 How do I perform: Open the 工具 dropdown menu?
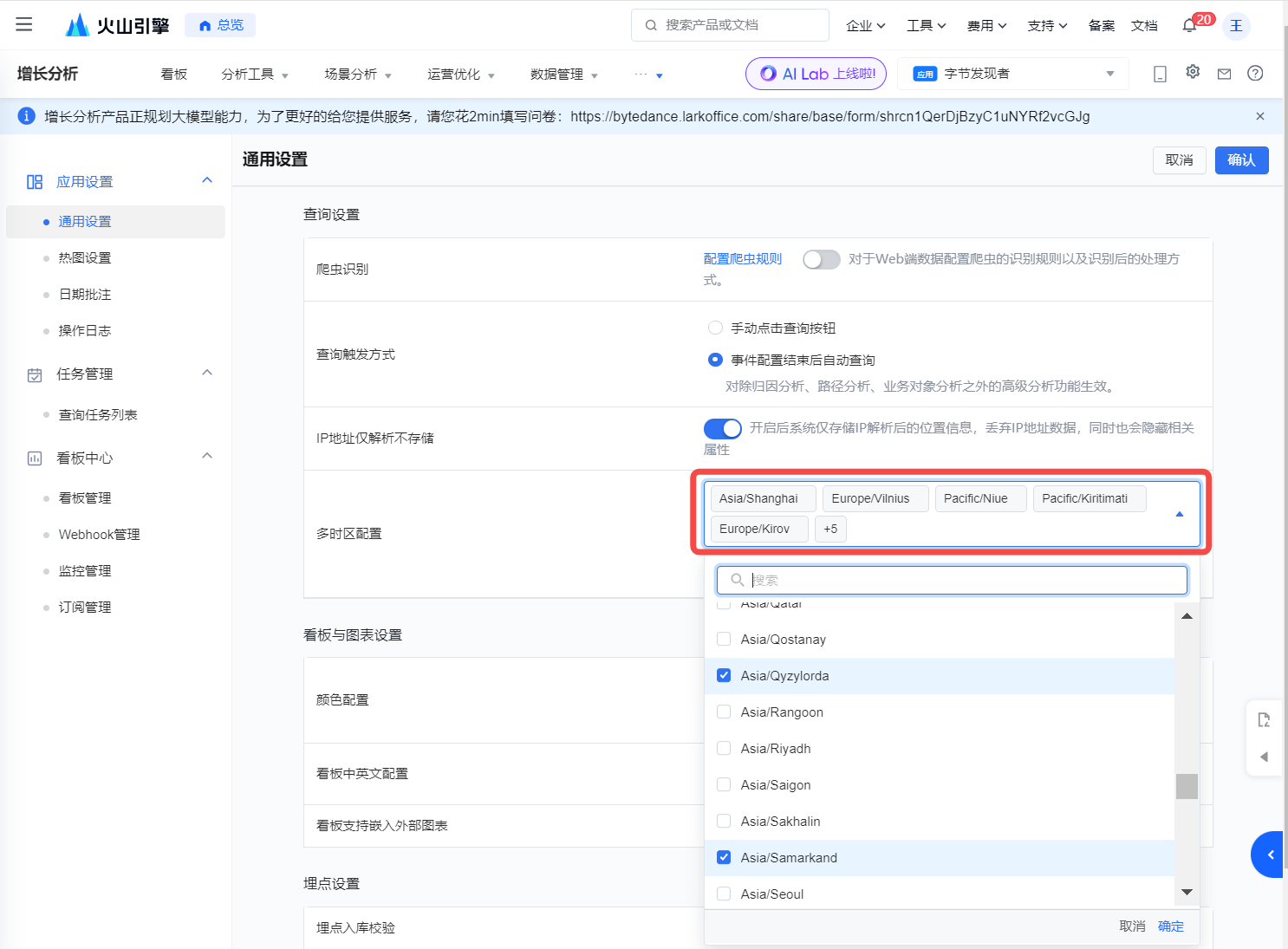[926, 26]
